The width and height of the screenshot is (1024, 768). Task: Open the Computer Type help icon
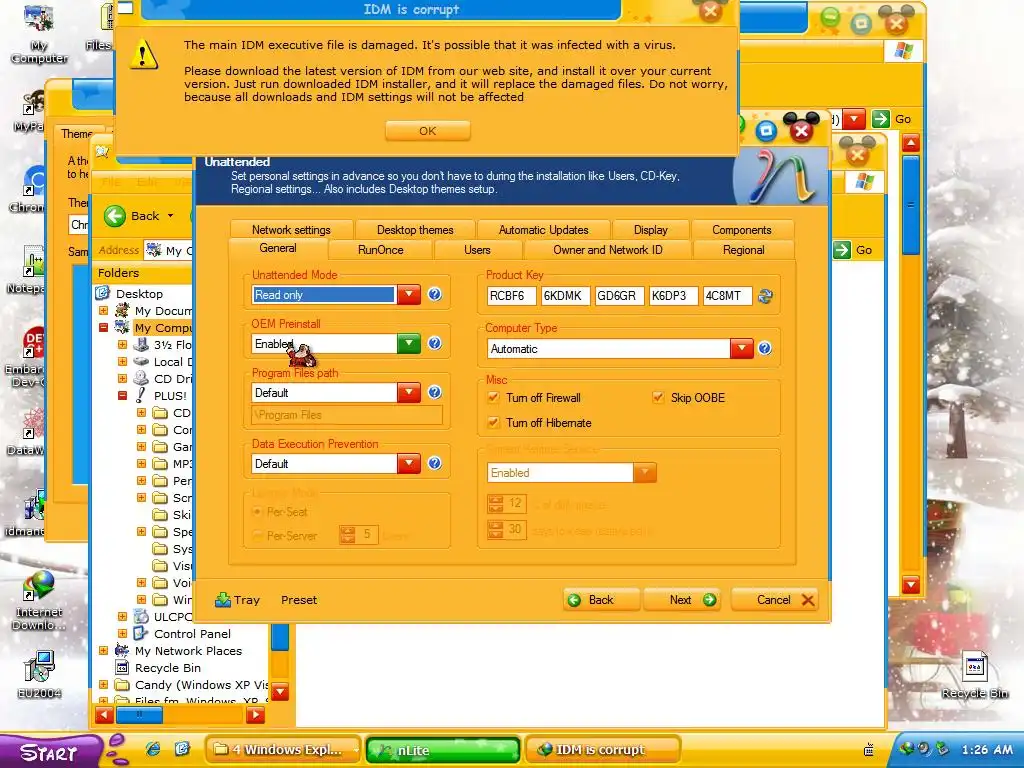pyautogui.click(x=765, y=349)
